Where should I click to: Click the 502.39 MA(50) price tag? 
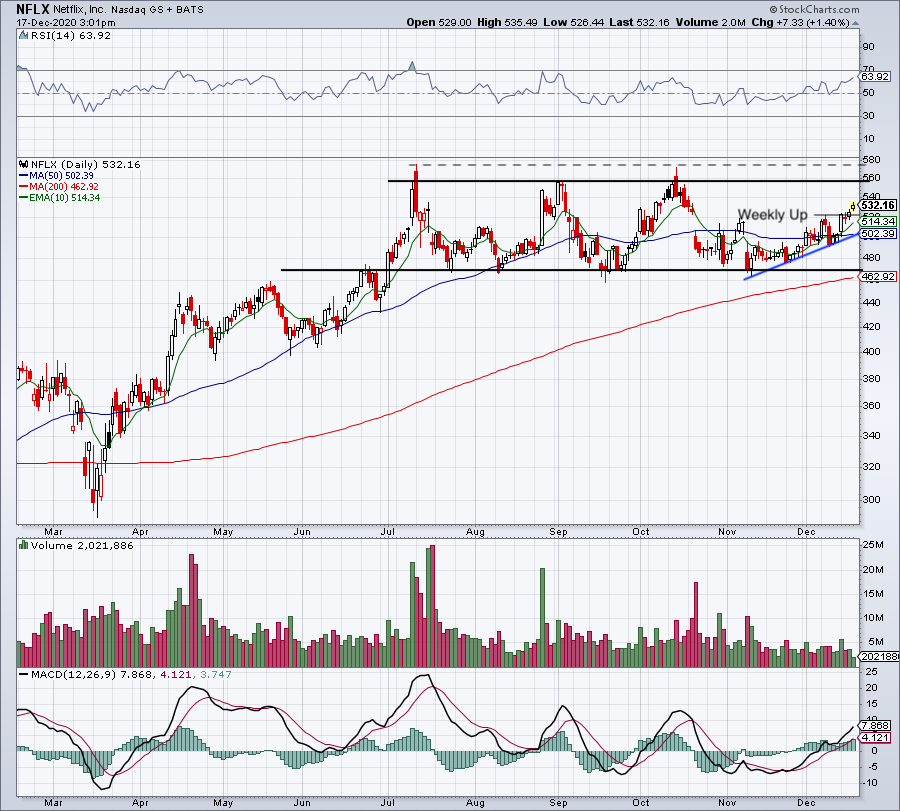pyautogui.click(x=878, y=234)
